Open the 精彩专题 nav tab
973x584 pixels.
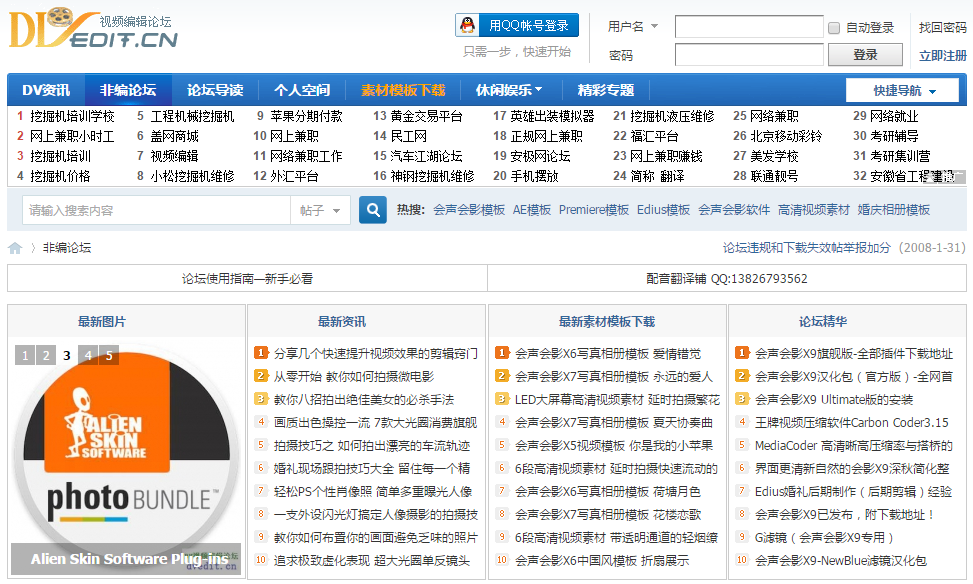pos(606,91)
